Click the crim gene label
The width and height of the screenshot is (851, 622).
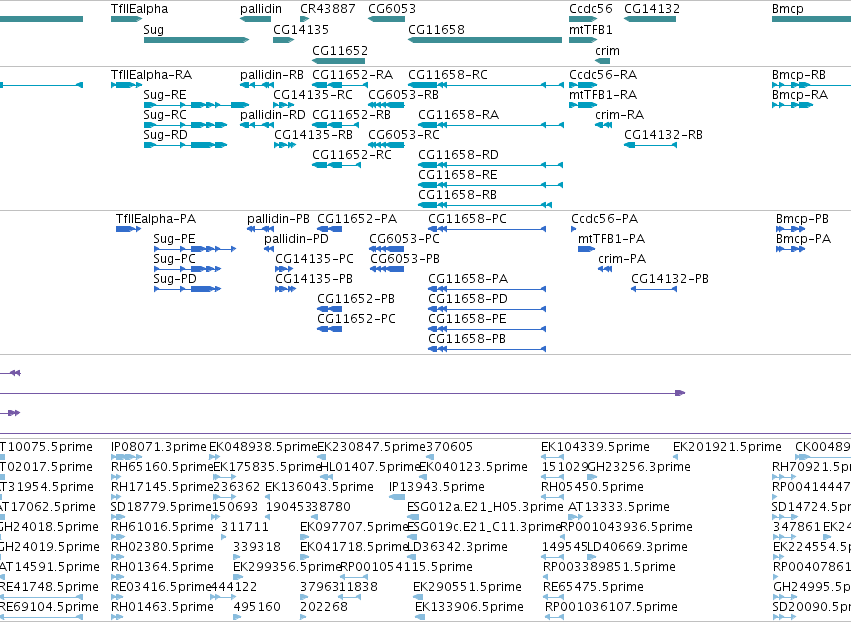pyautogui.click(x=607, y=50)
